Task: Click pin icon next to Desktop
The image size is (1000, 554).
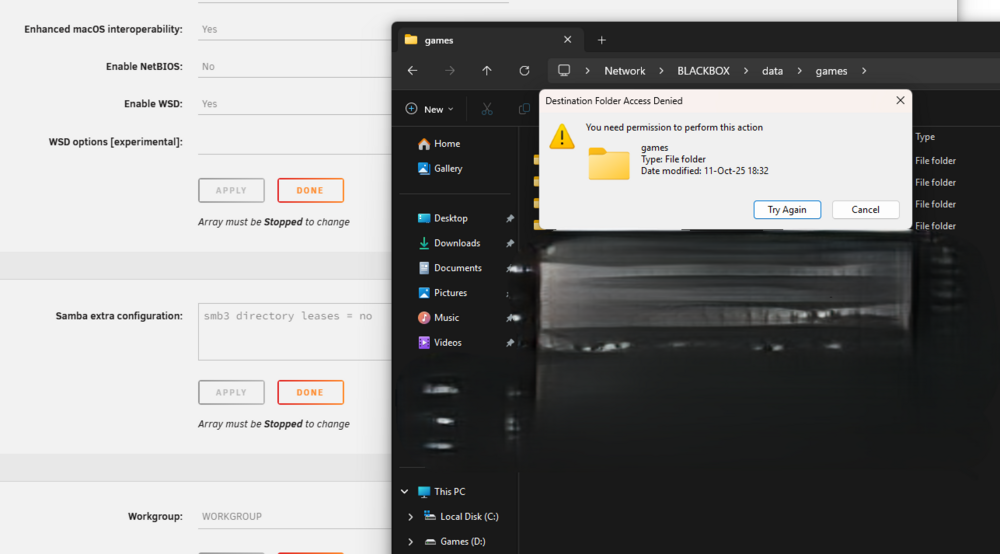Action: click(x=510, y=219)
